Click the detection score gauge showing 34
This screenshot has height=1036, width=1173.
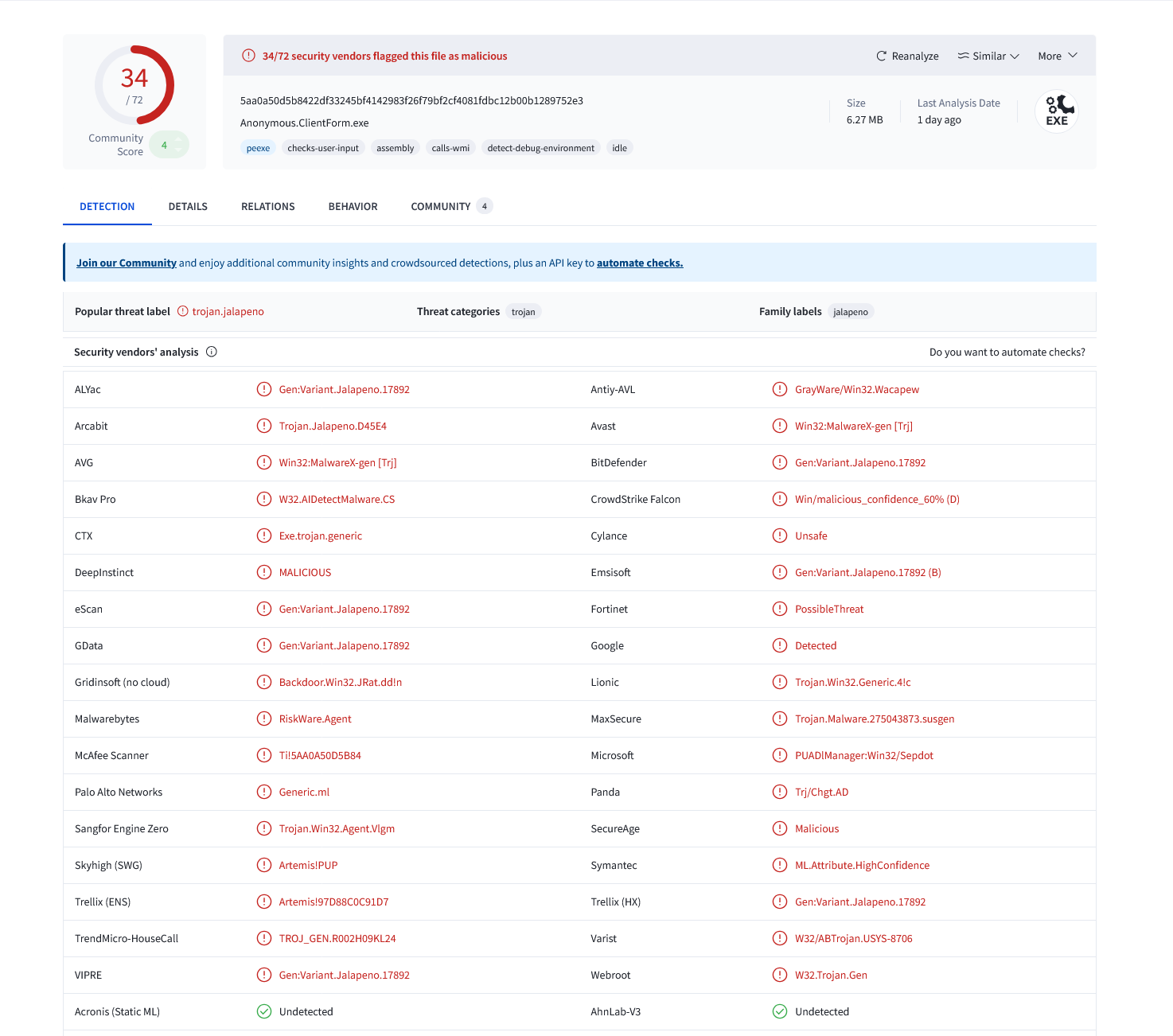134,85
